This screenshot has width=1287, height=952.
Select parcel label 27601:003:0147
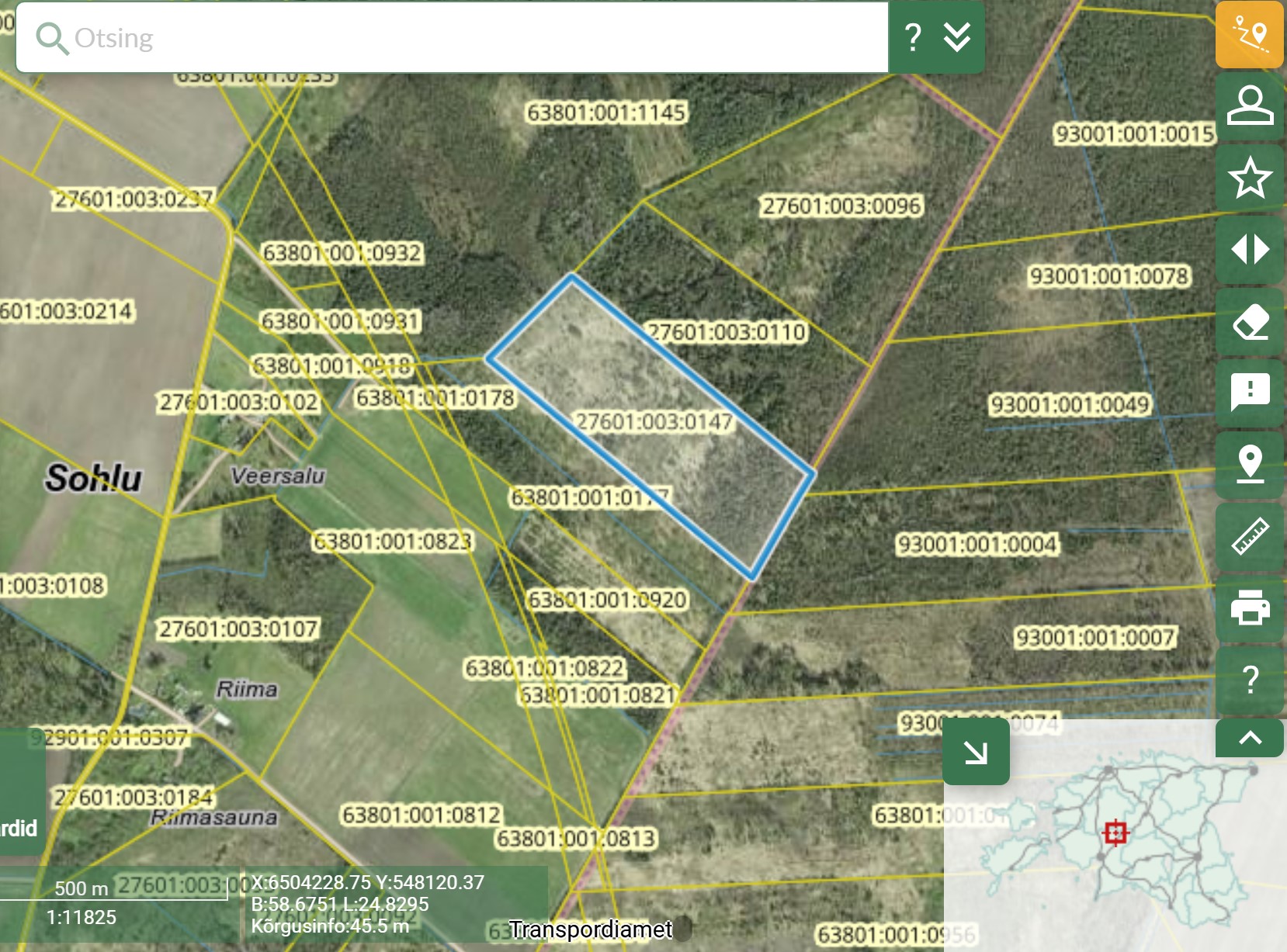pos(654,422)
